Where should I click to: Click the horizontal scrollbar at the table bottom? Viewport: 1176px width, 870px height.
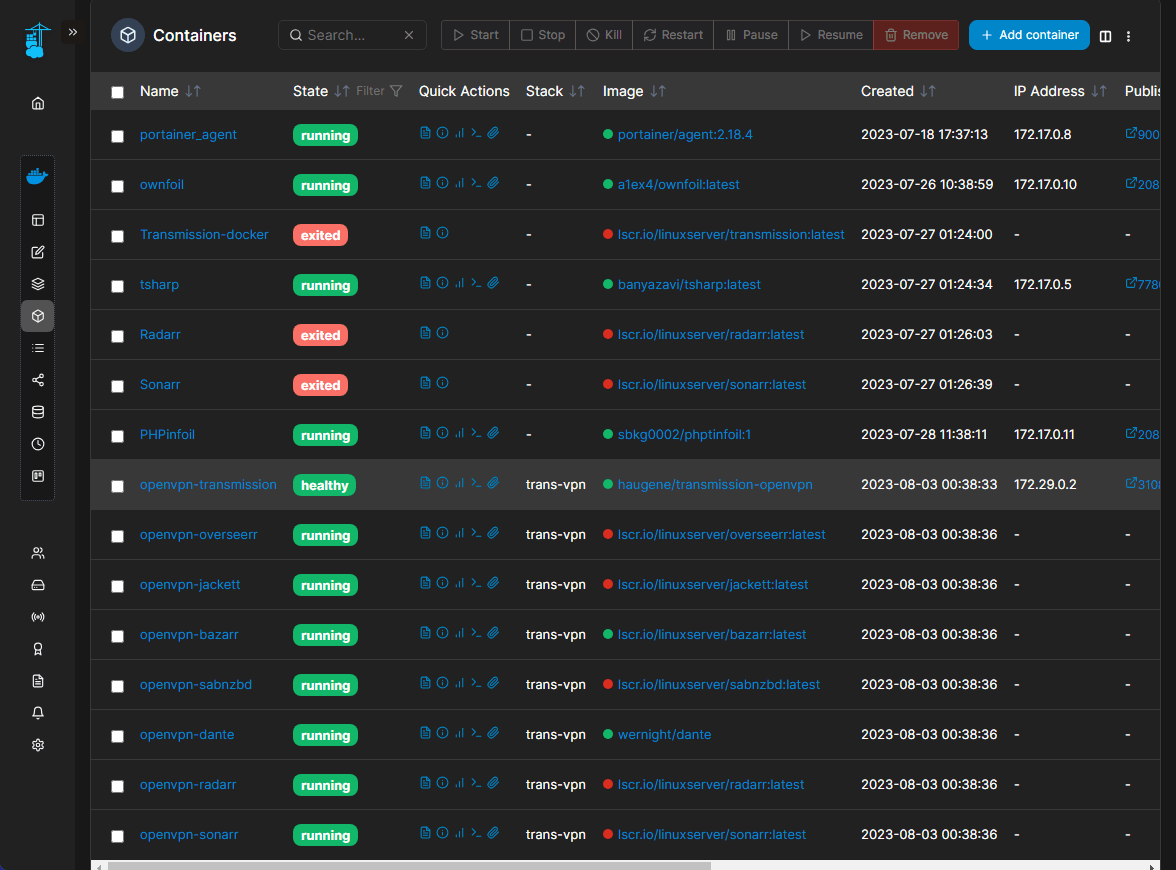click(x=409, y=866)
